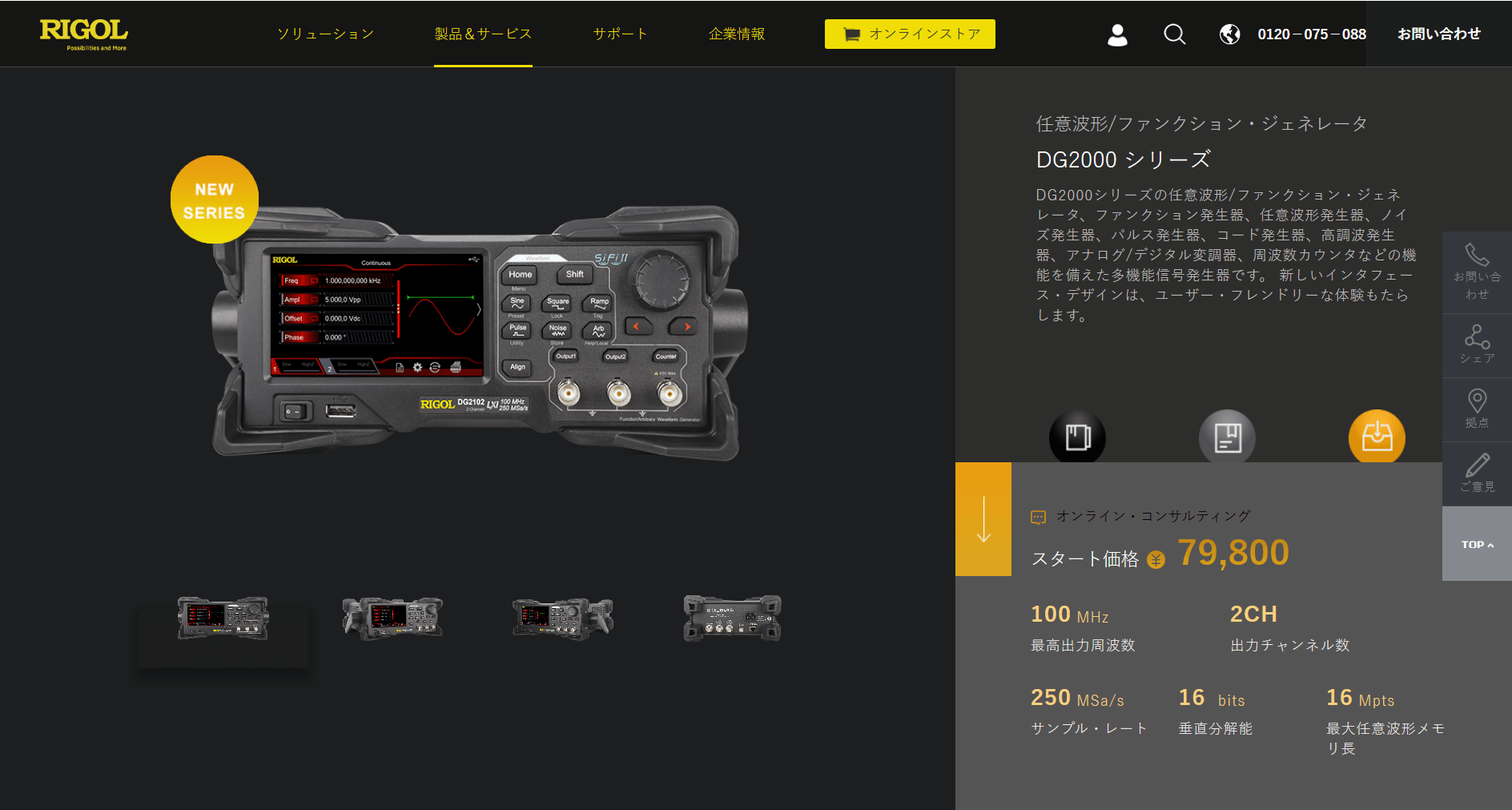The height and width of the screenshot is (810, 1512).
Task: Click the 16 Mpts specification
Action: 1361,698
